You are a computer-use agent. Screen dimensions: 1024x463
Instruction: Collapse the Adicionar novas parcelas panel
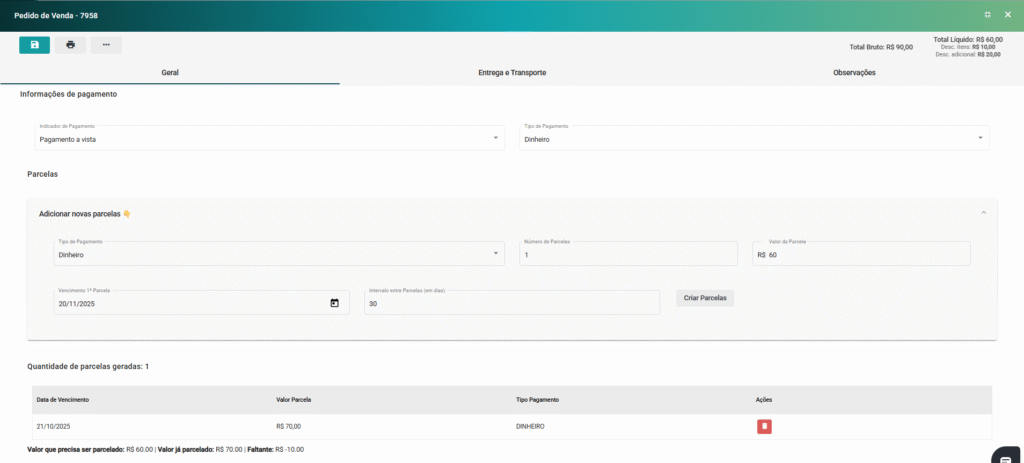click(x=983, y=213)
